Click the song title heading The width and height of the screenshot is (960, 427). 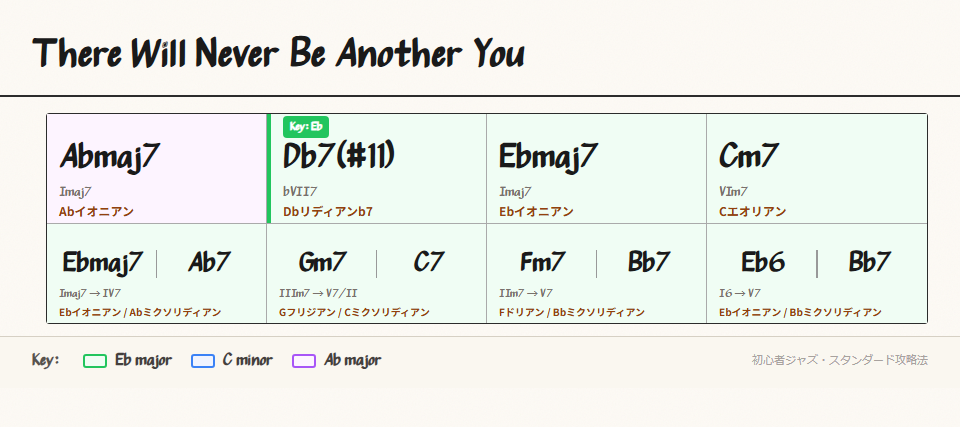278,53
